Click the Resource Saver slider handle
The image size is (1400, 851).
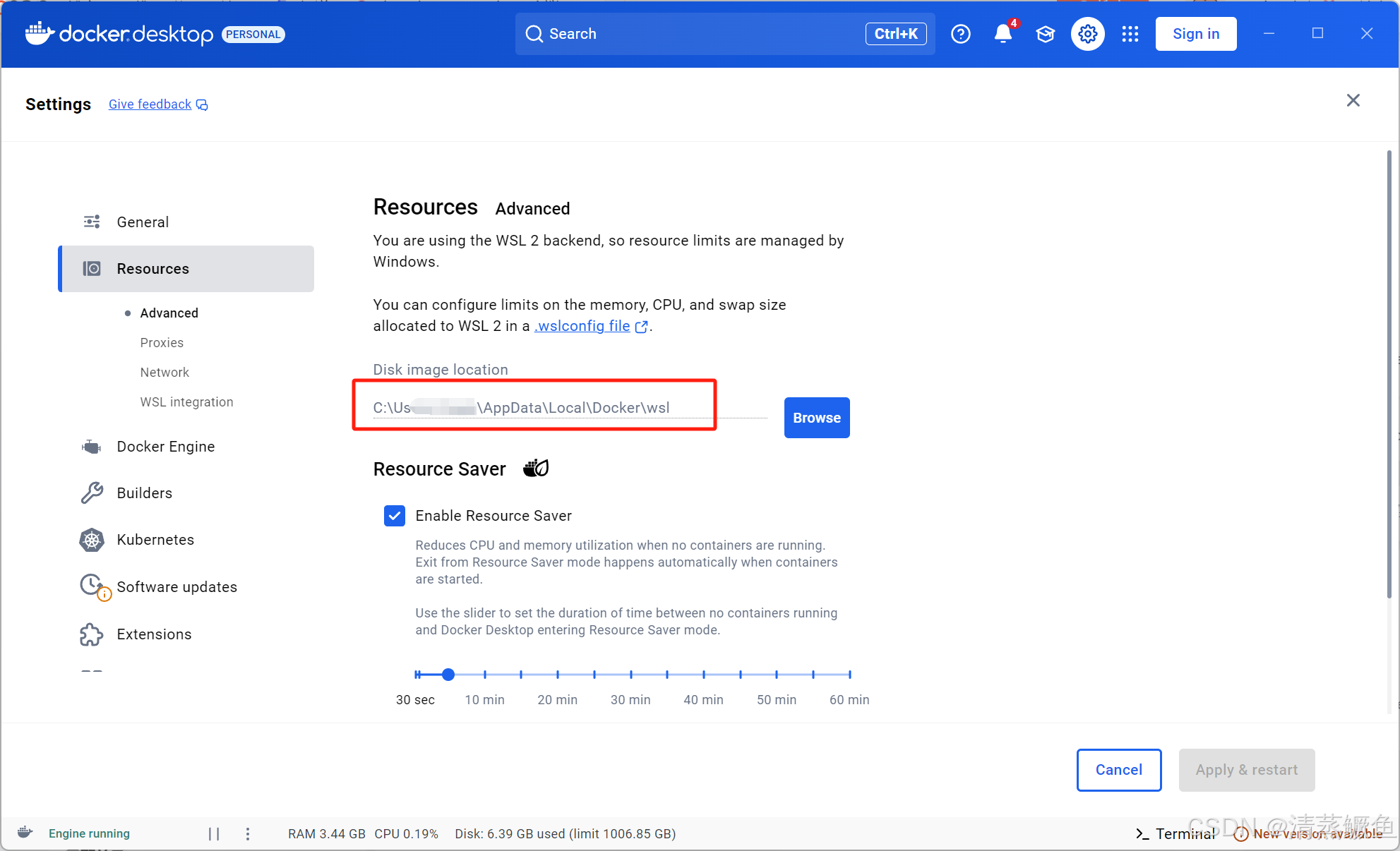(448, 675)
